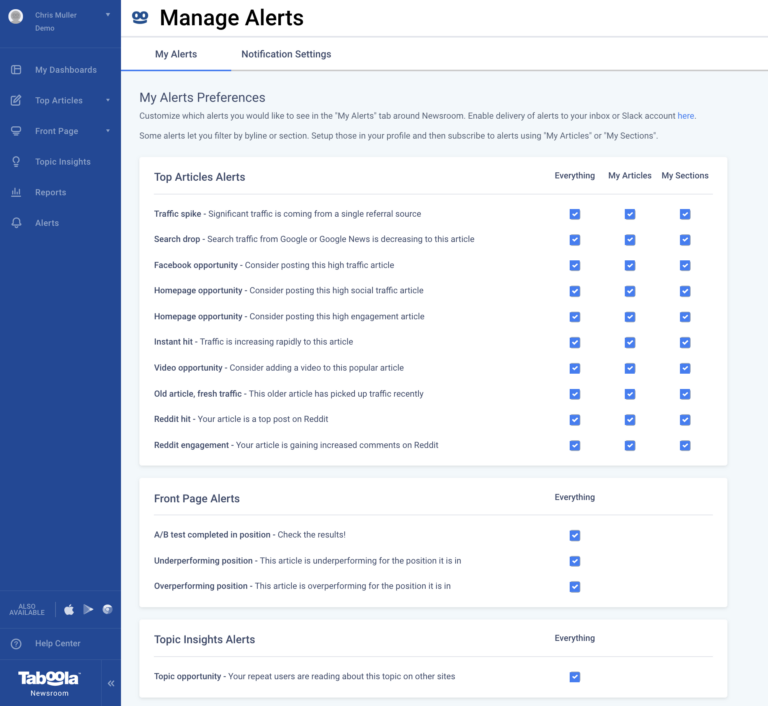Expand the Front Page submenu arrow
The image size is (768, 706).
(x=108, y=131)
